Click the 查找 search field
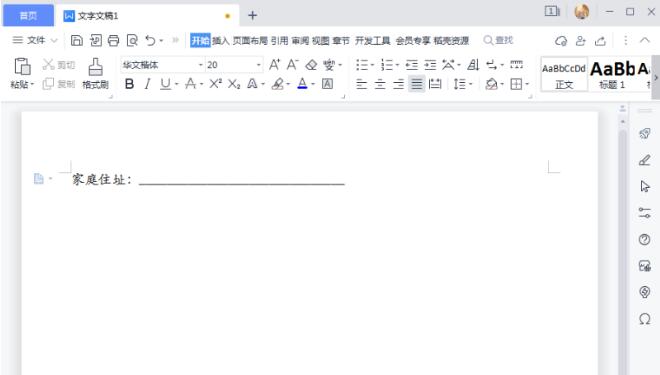660x375 pixels. click(x=499, y=40)
